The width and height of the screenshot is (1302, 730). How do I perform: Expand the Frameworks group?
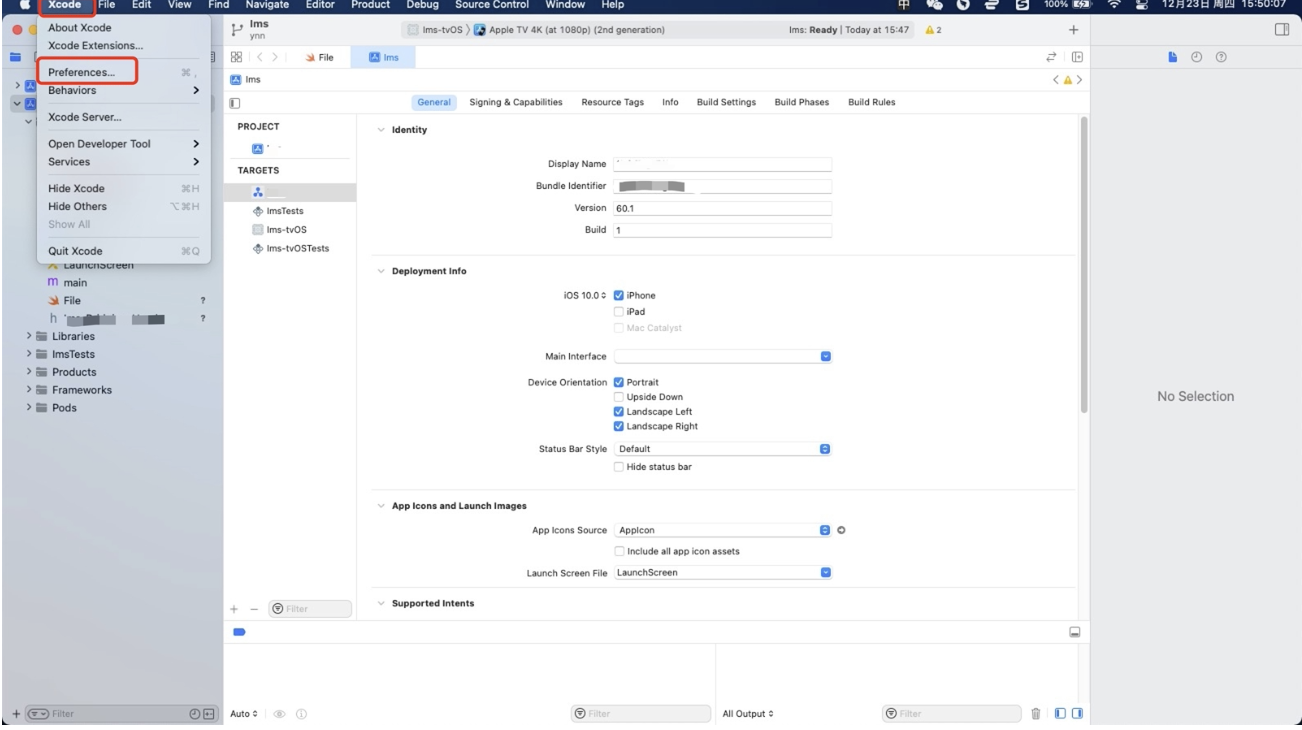click(x=30, y=390)
